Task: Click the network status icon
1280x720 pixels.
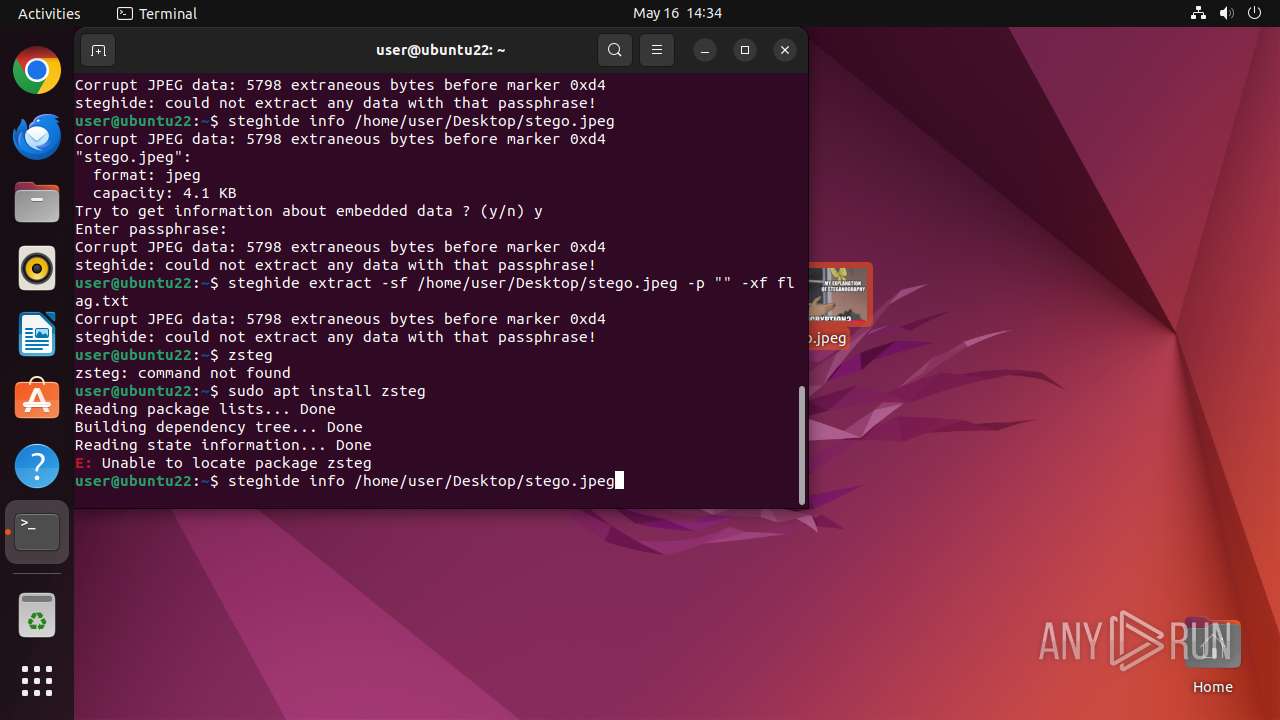Action: (x=1199, y=13)
